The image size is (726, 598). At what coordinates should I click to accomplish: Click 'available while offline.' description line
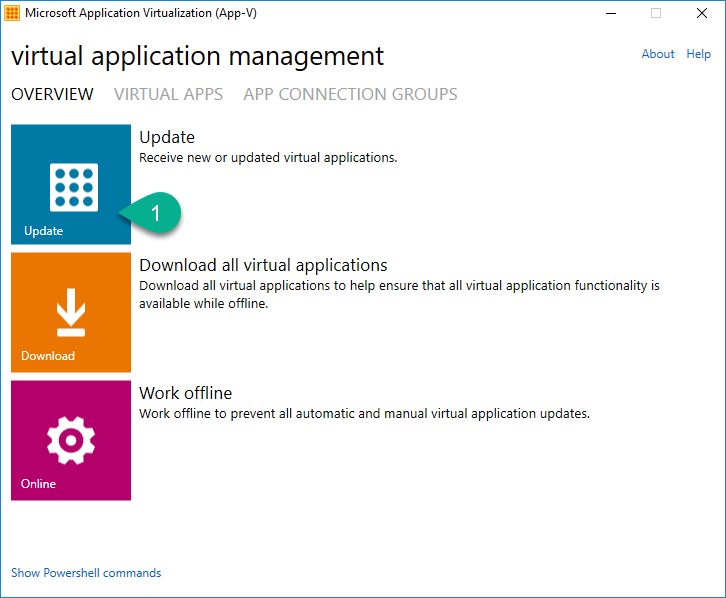pos(204,304)
